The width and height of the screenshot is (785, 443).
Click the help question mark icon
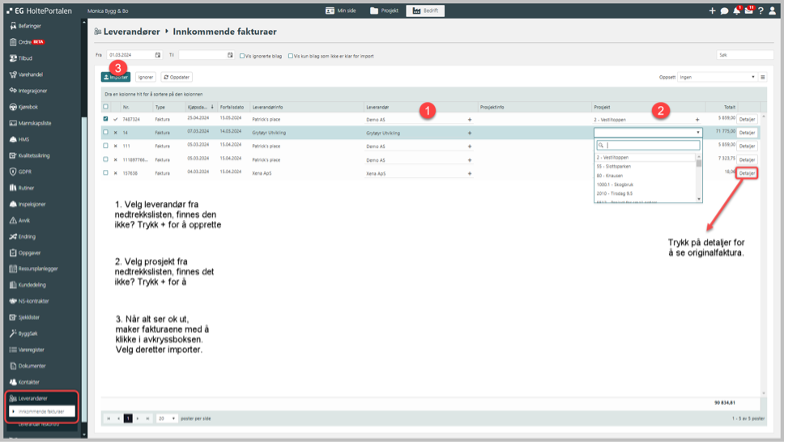[x=762, y=10]
